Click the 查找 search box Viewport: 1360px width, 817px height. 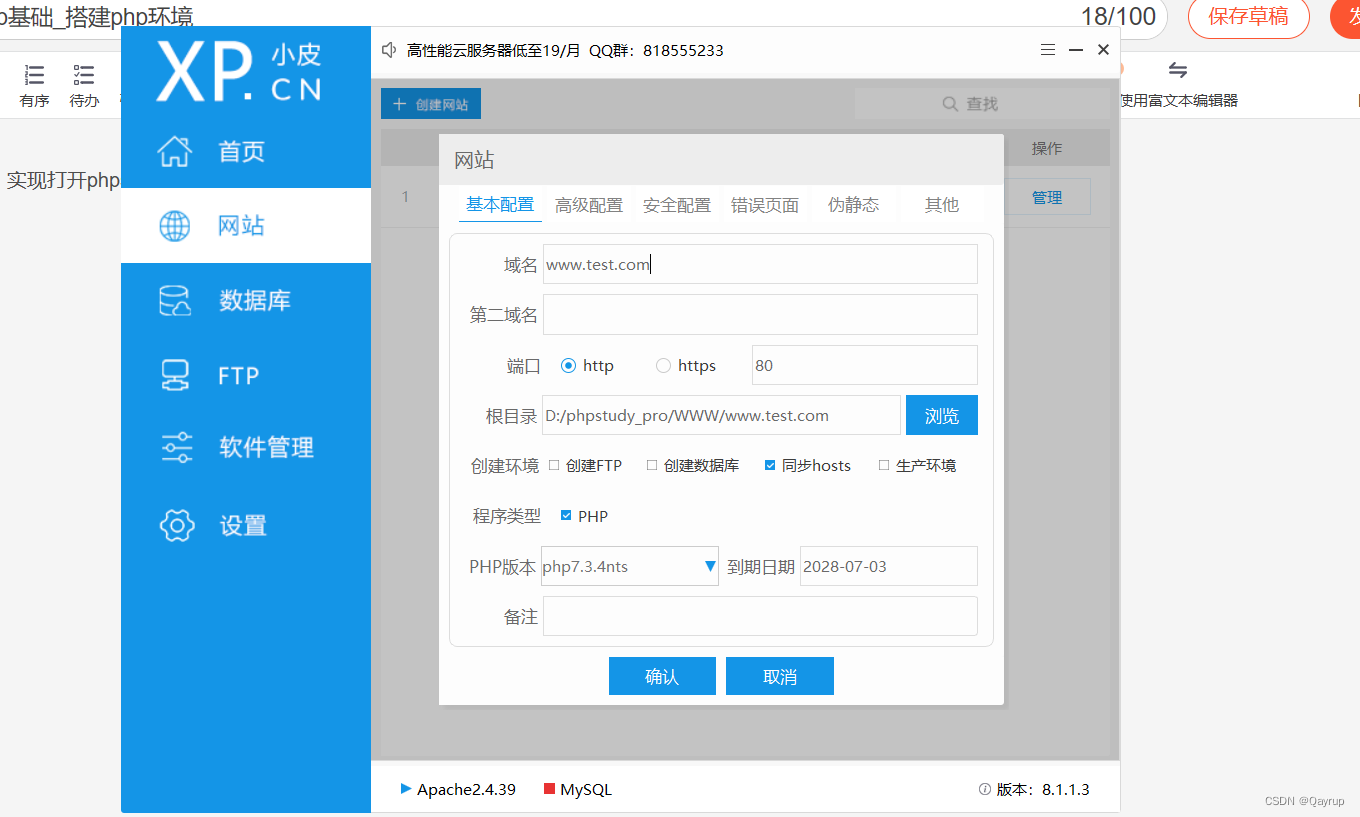click(x=982, y=104)
